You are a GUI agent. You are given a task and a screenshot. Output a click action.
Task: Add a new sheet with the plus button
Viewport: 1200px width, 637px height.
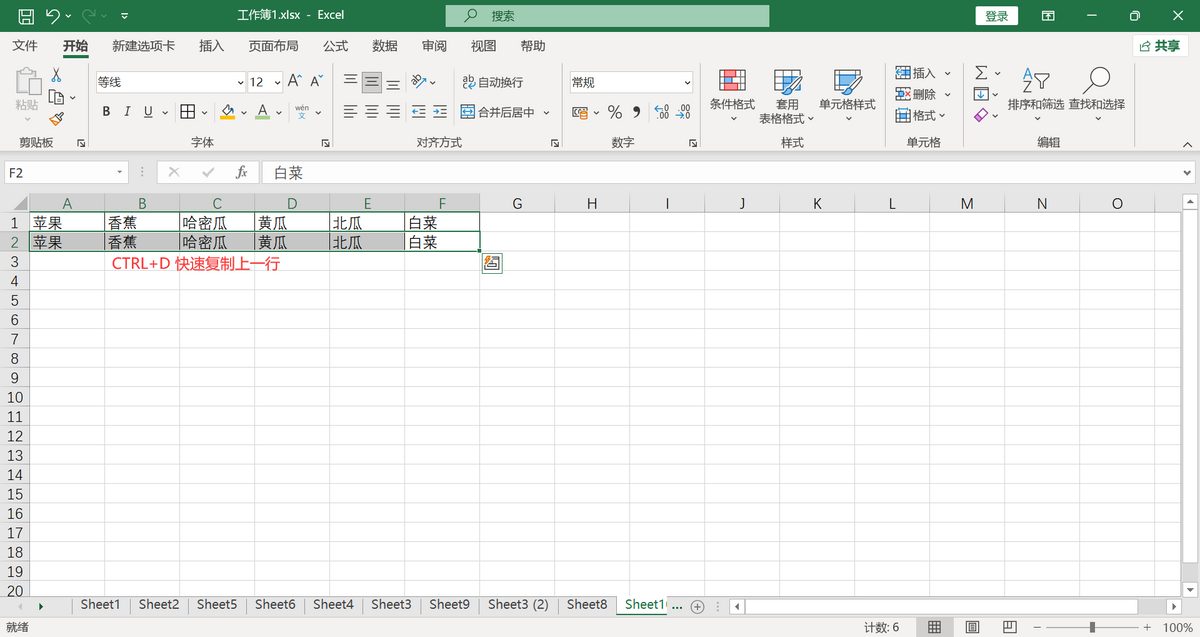point(698,606)
